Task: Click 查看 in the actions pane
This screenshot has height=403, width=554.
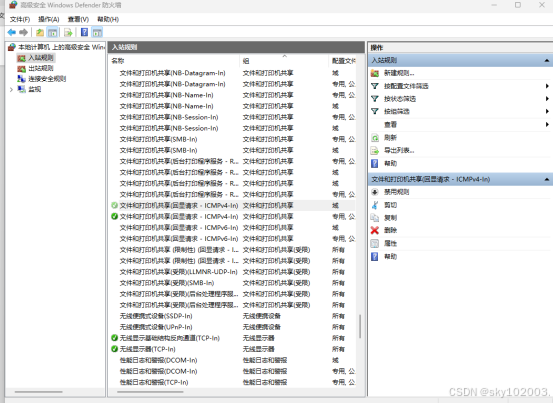Action: pyautogui.click(x=390, y=124)
